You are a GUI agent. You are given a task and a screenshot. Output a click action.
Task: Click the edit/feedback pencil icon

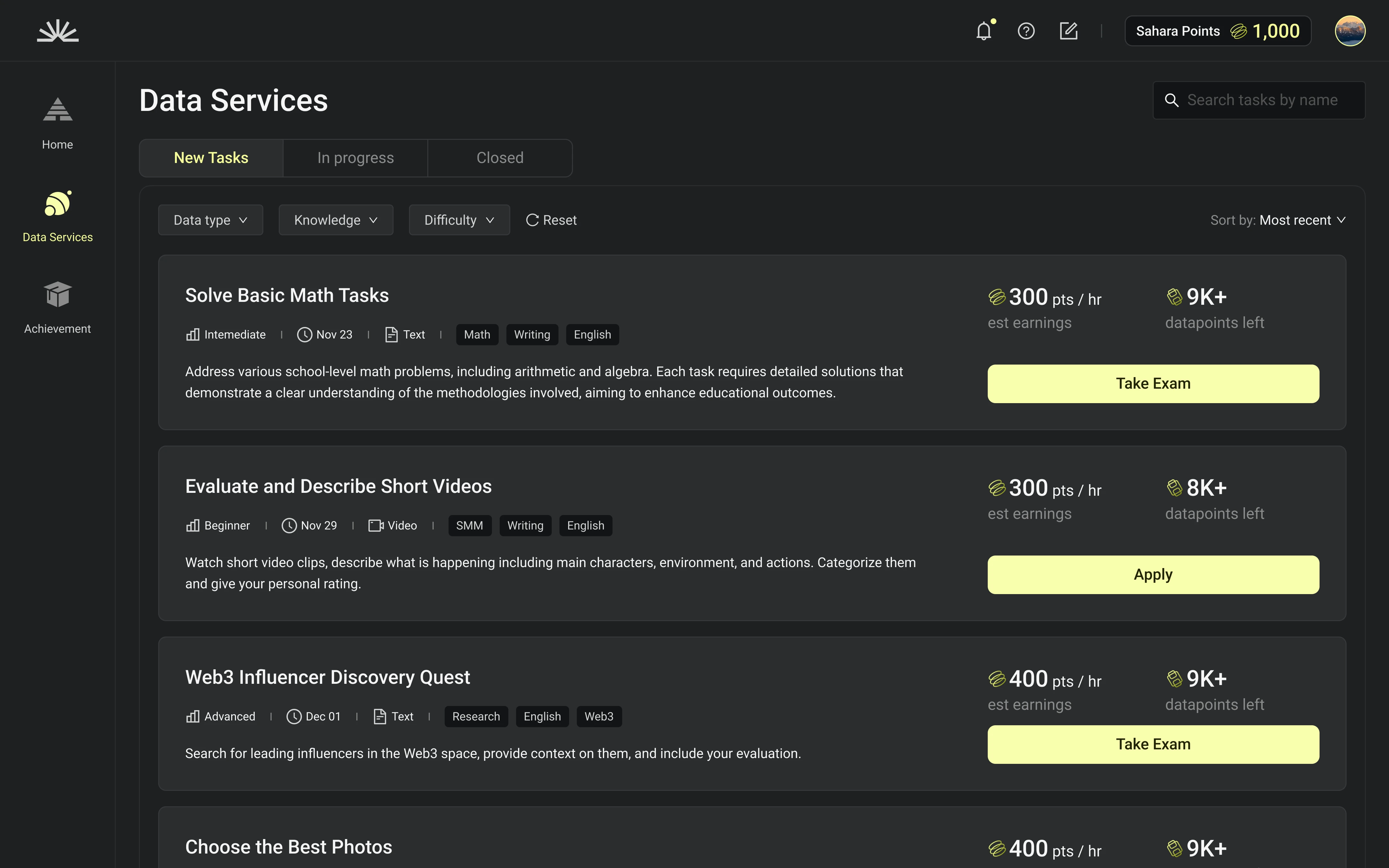point(1068,31)
